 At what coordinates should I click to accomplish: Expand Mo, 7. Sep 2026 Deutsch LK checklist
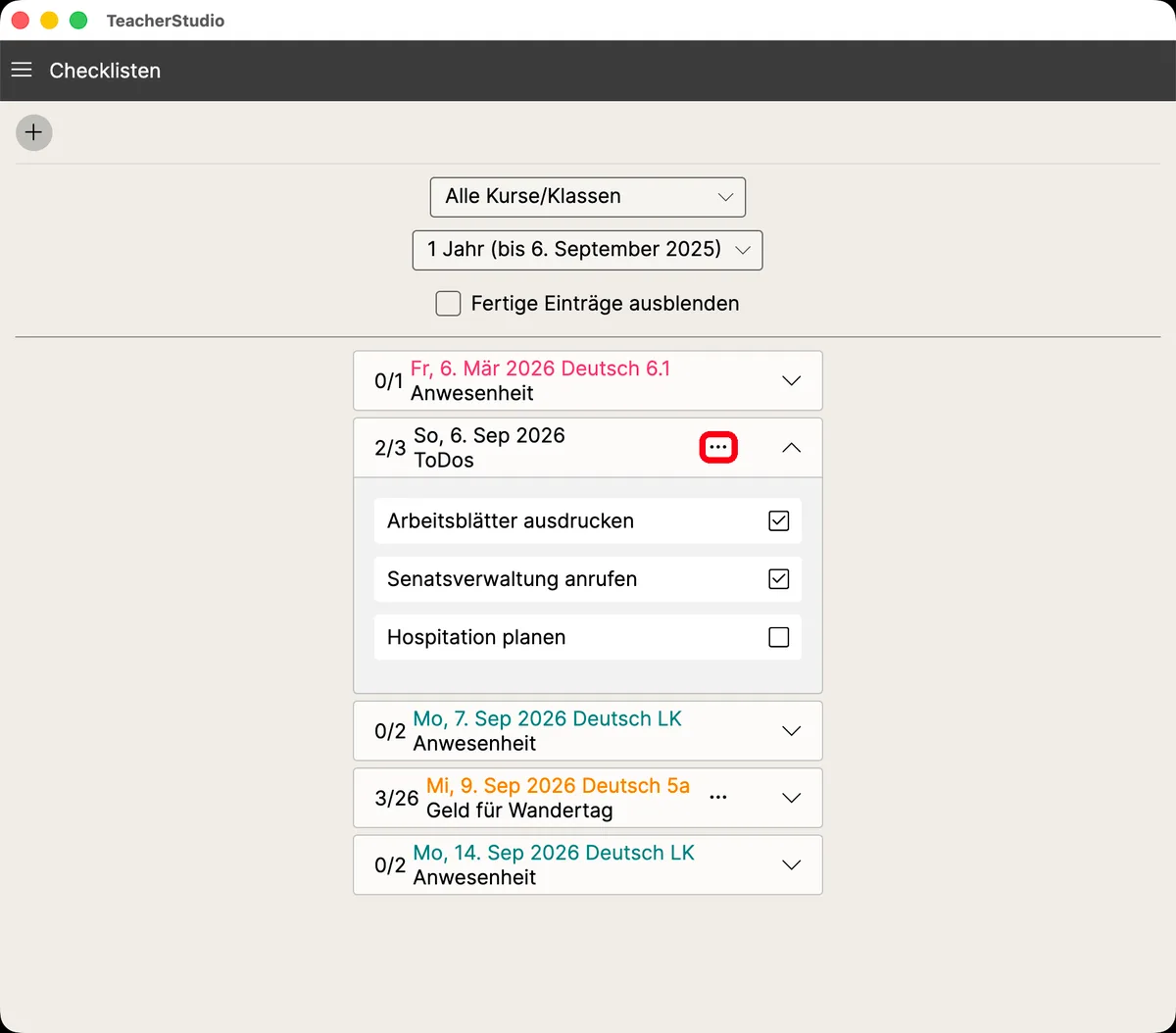point(792,731)
